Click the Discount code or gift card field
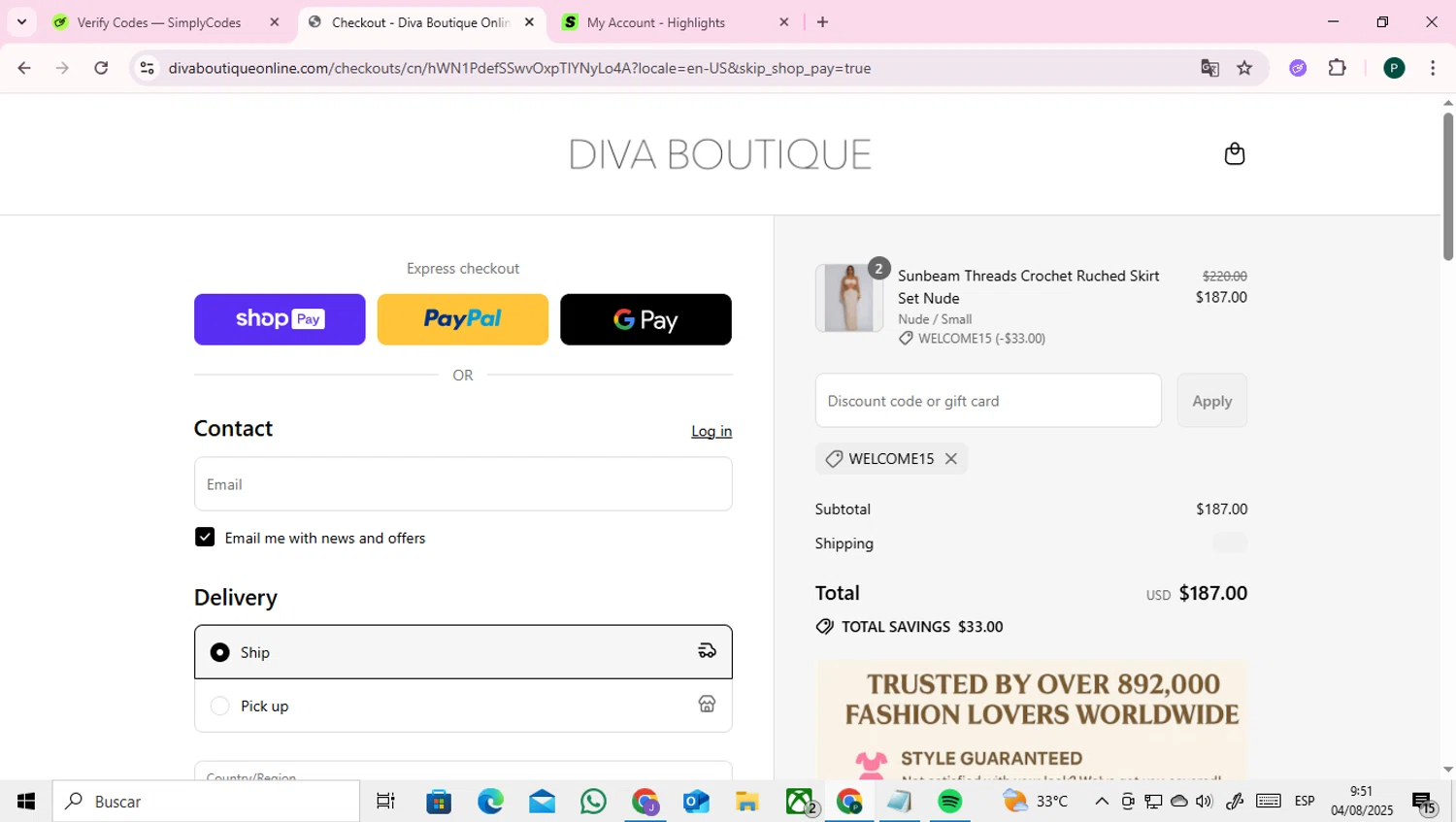 [x=988, y=401]
